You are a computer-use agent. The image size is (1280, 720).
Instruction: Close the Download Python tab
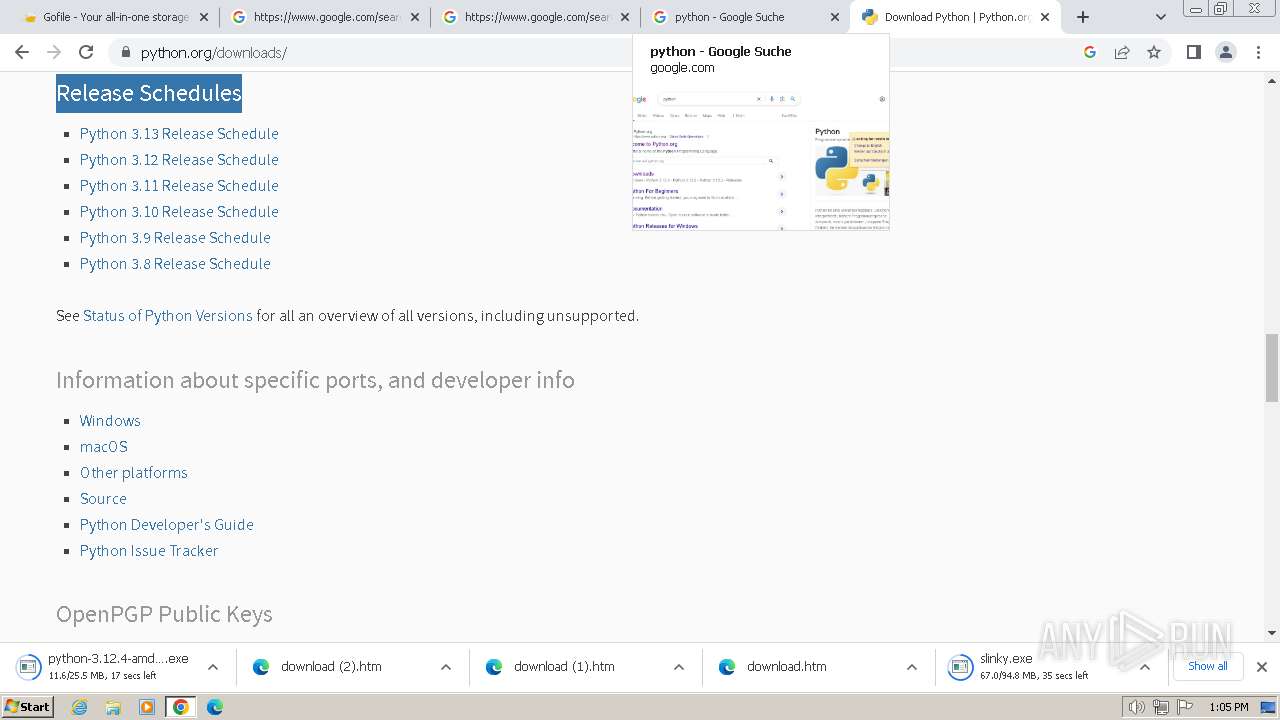click(1045, 17)
